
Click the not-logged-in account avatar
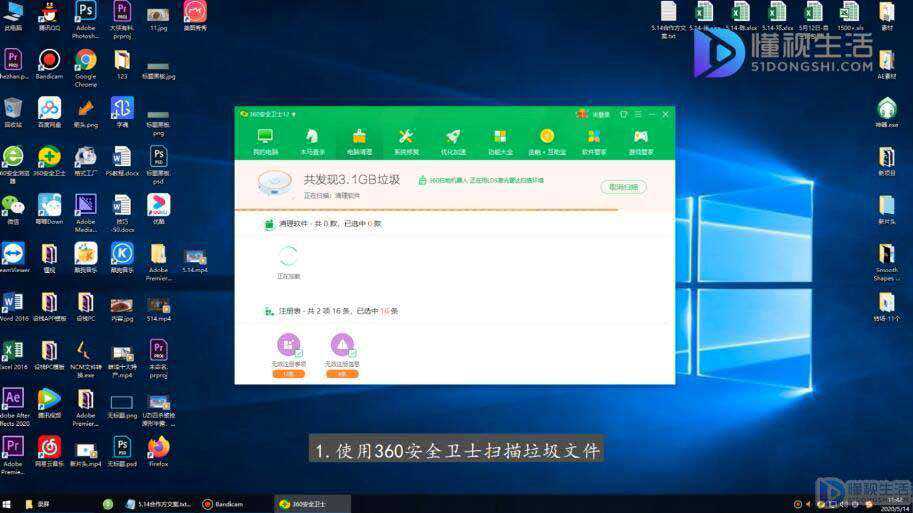click(x=581, y=114)
